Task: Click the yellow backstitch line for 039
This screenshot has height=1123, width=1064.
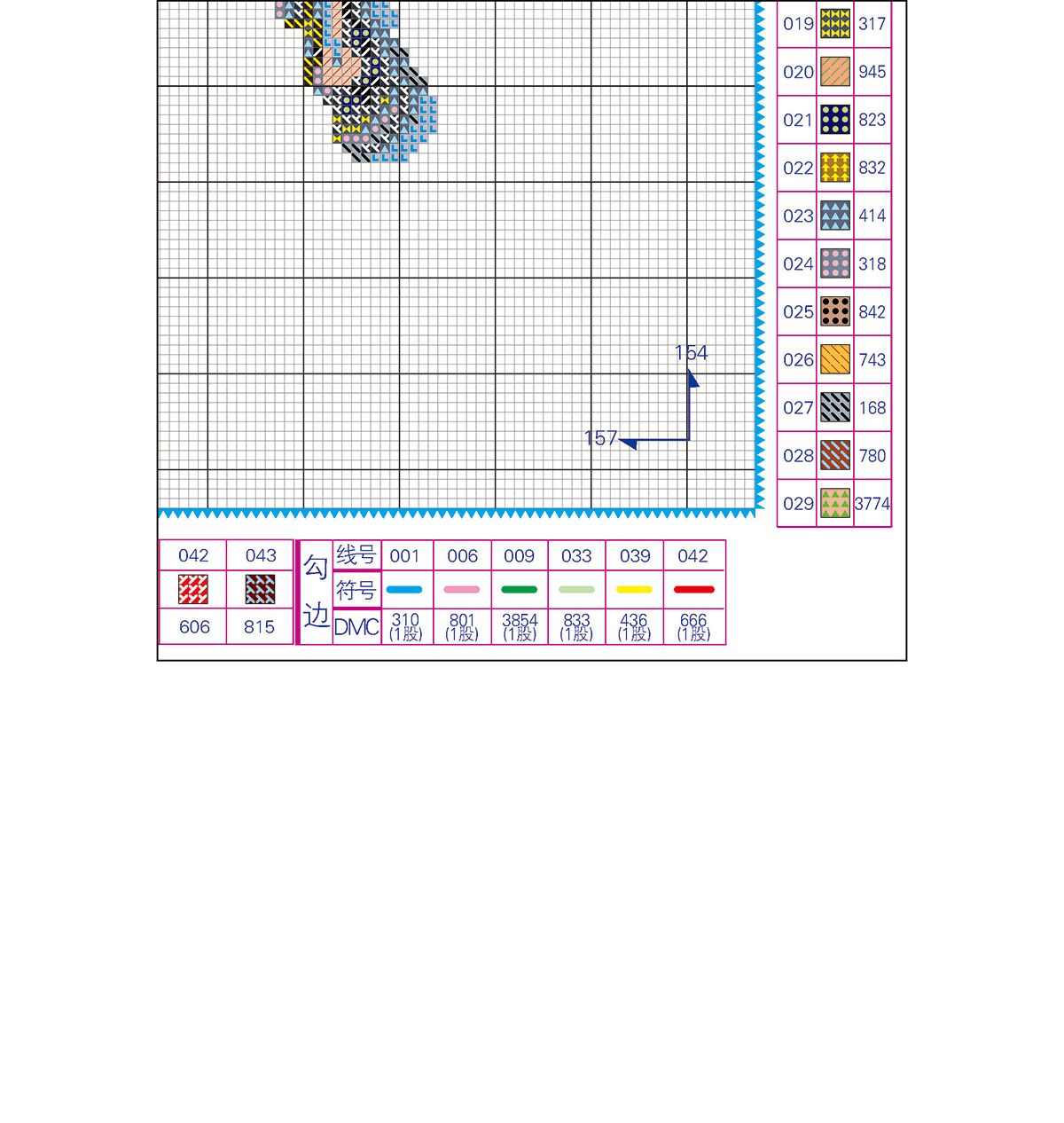Action: click(x=635, y=589)
